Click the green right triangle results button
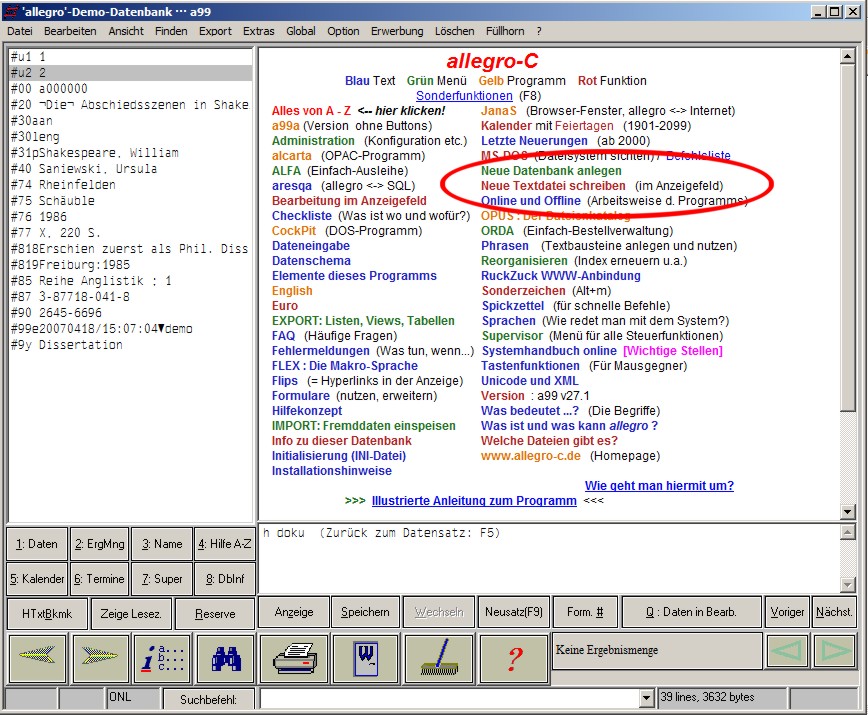 click(833, 651)
